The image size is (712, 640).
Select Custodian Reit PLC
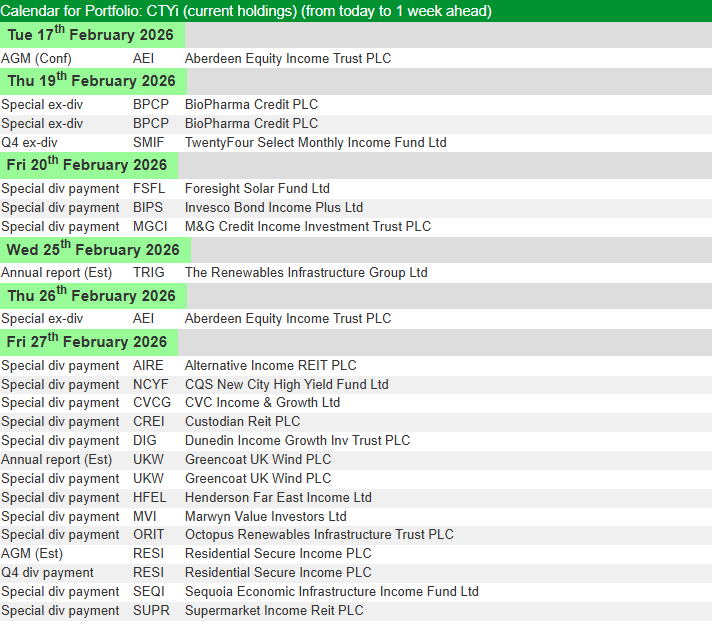coord(242,422)
